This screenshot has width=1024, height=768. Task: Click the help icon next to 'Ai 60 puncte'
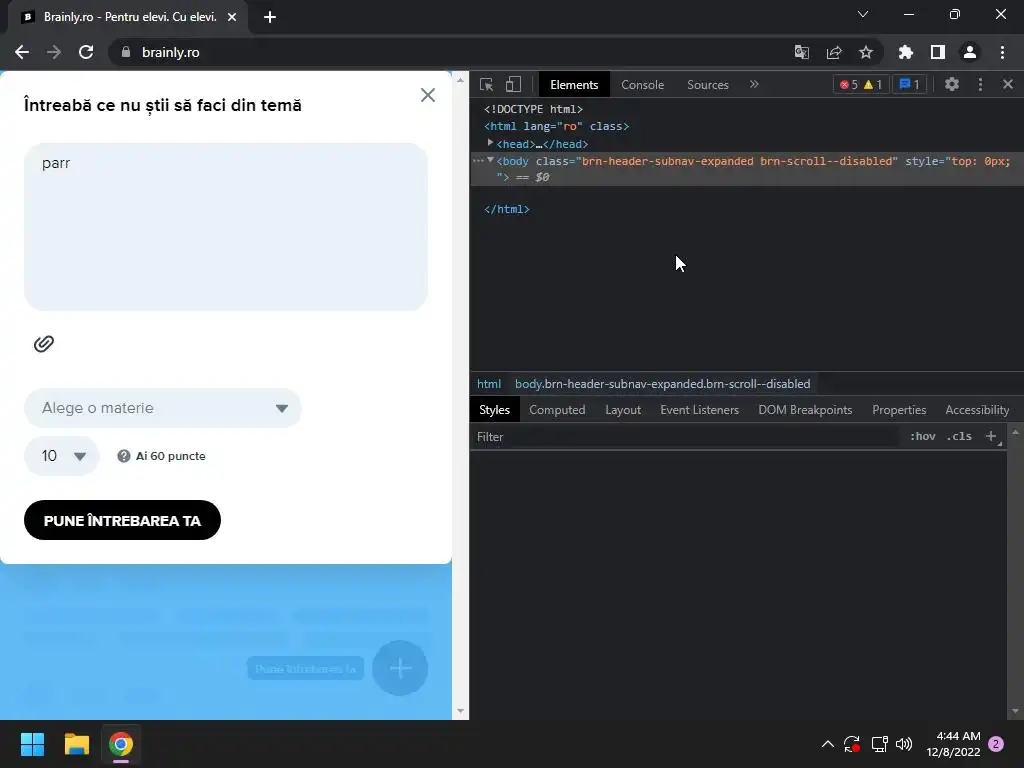pyautogui.click(x=123, y=456)
